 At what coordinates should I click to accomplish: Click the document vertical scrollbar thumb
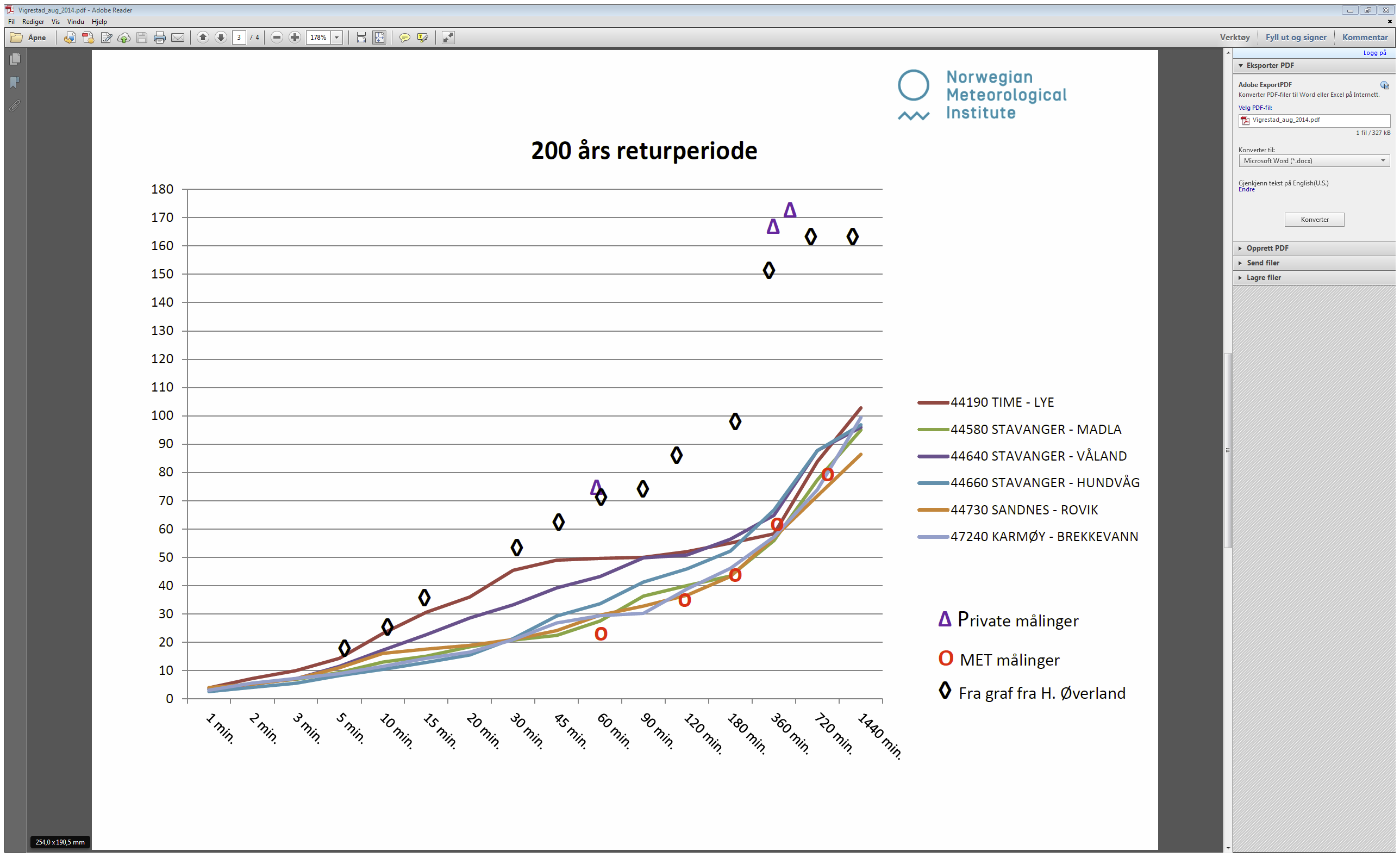pos(1228,450)
